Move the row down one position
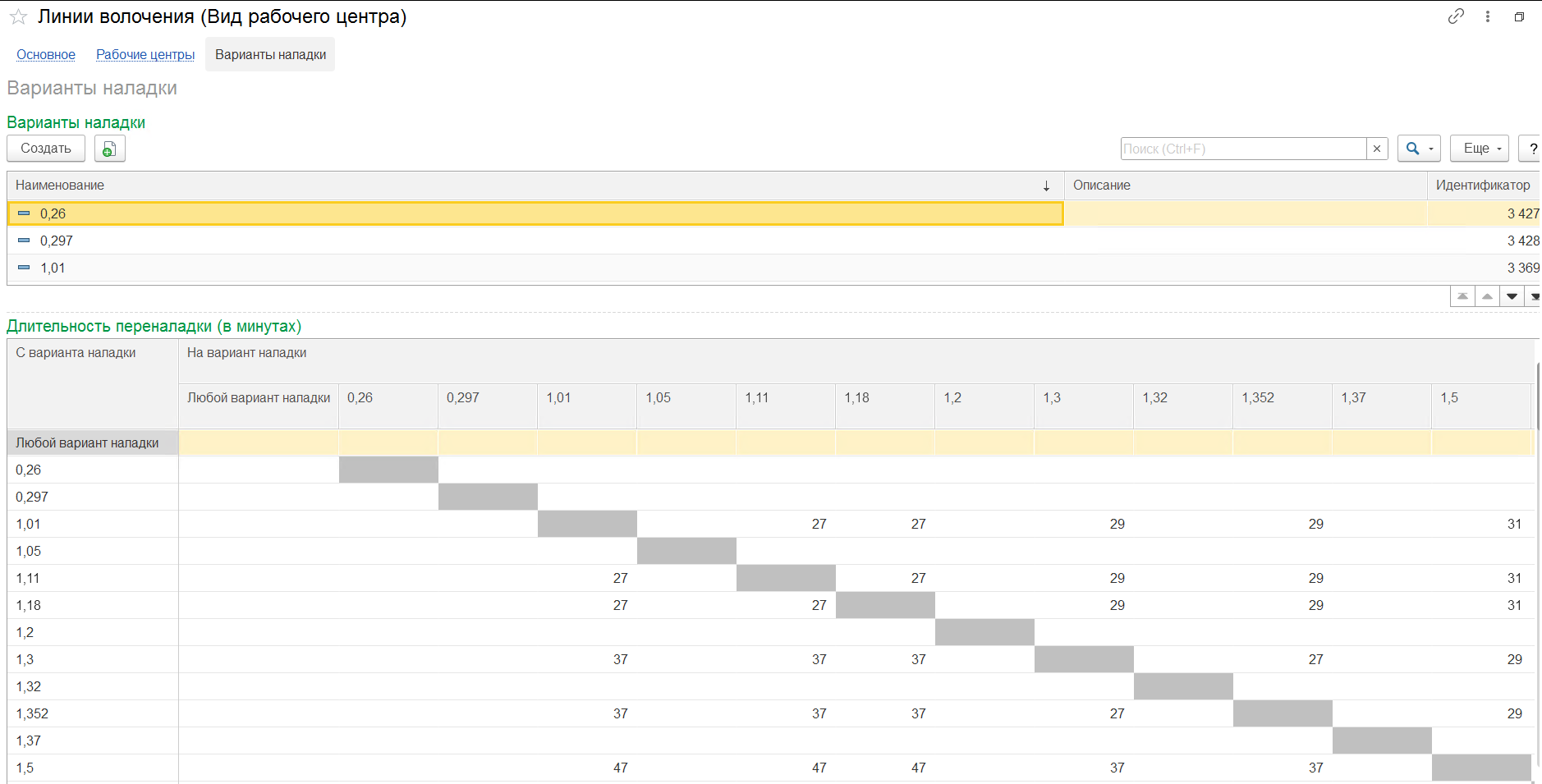The width and height of the screenshot is (1542, 784). pyautogui.click(x=1512, y=296)
